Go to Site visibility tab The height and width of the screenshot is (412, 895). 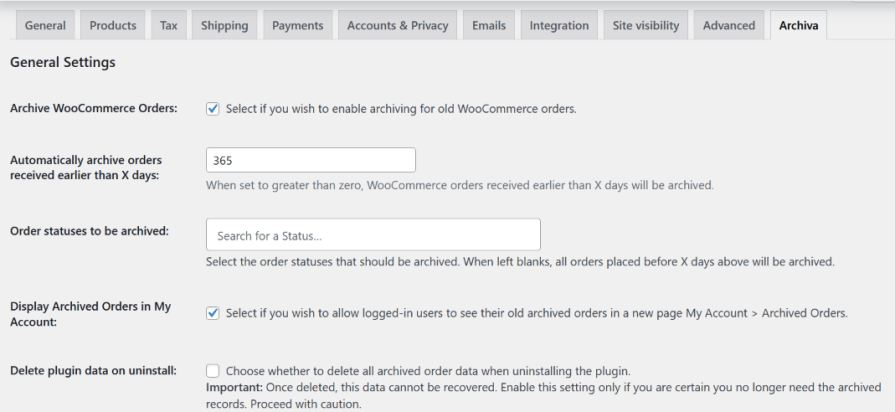(x=646, y=25)
